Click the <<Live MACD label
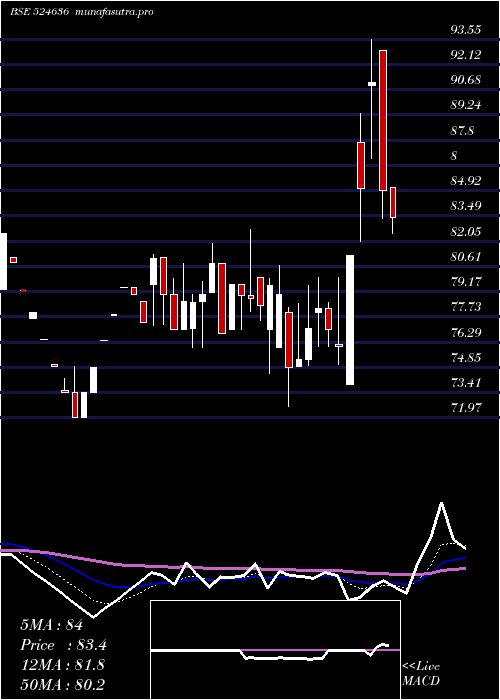 [421, 673]
